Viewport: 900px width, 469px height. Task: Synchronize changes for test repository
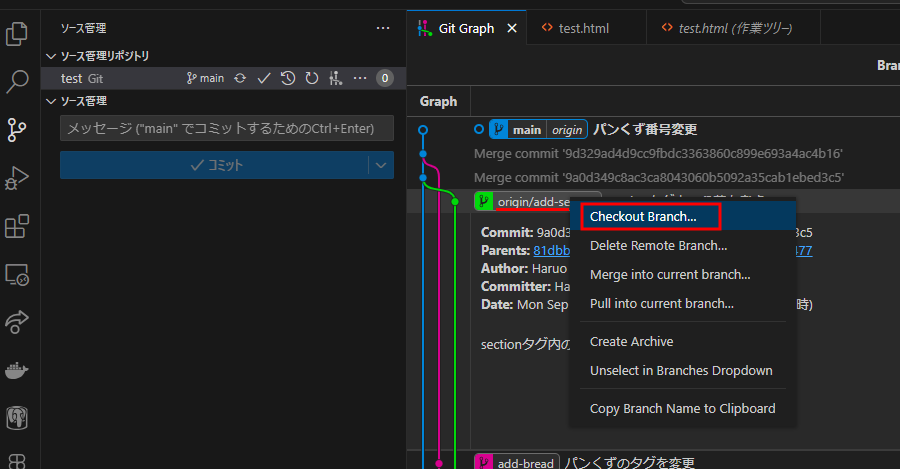click(240, 78)
